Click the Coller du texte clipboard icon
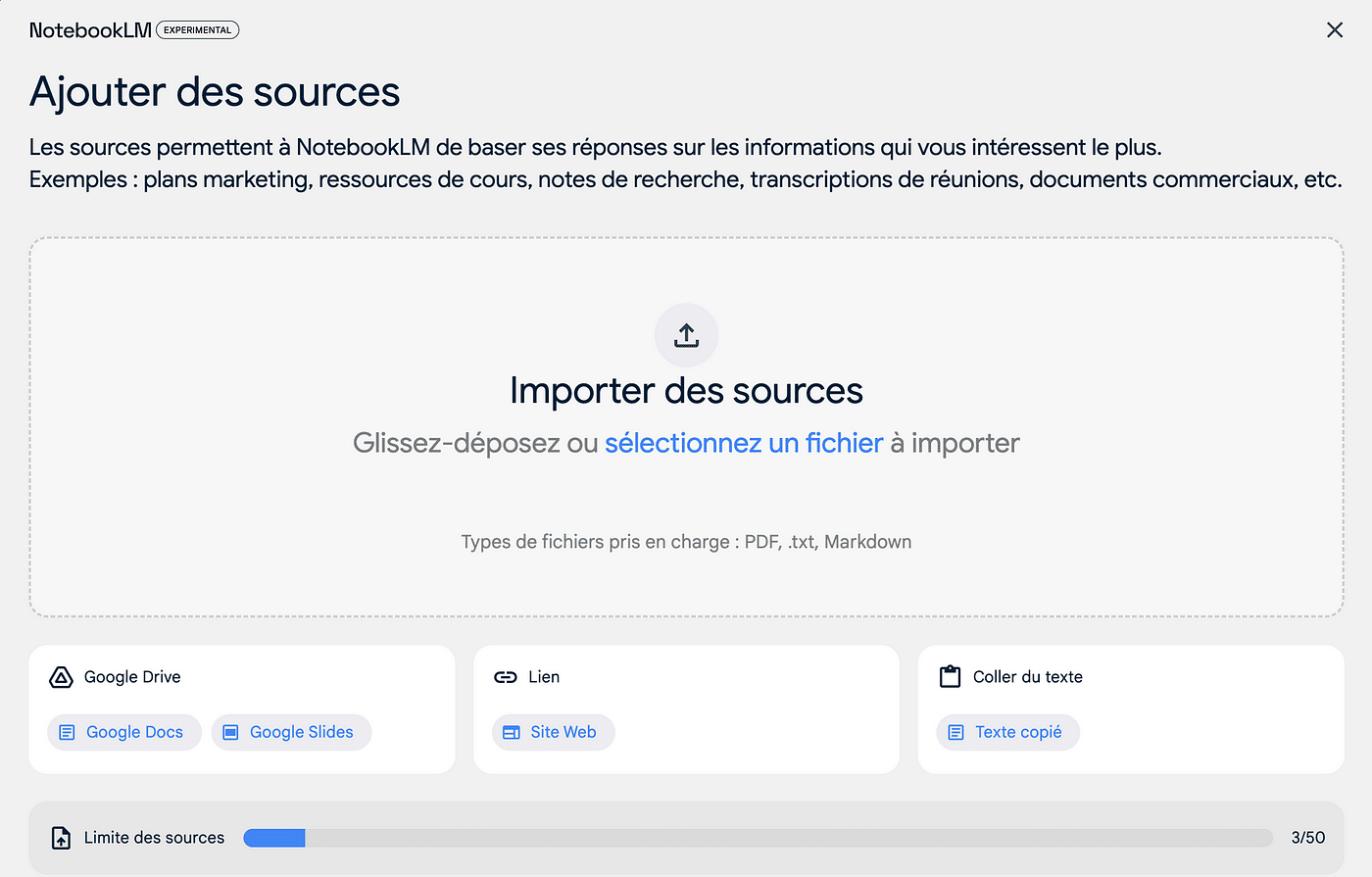The height and width of the screenshot is (877, 1372). pyautogui.click(x=950, y=676)
